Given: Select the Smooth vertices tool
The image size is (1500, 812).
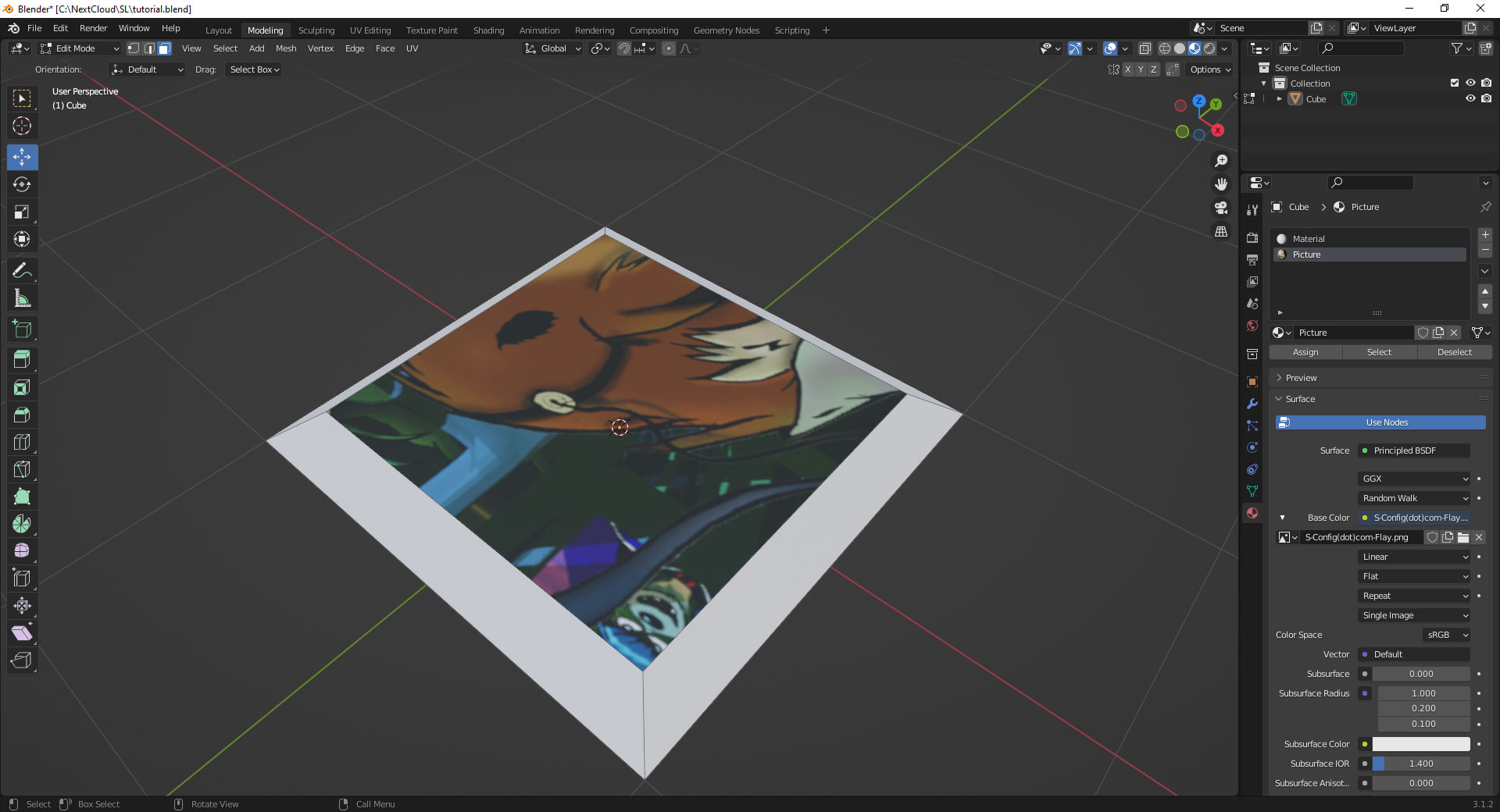Looking at the screenshot, I should (22, 551).
